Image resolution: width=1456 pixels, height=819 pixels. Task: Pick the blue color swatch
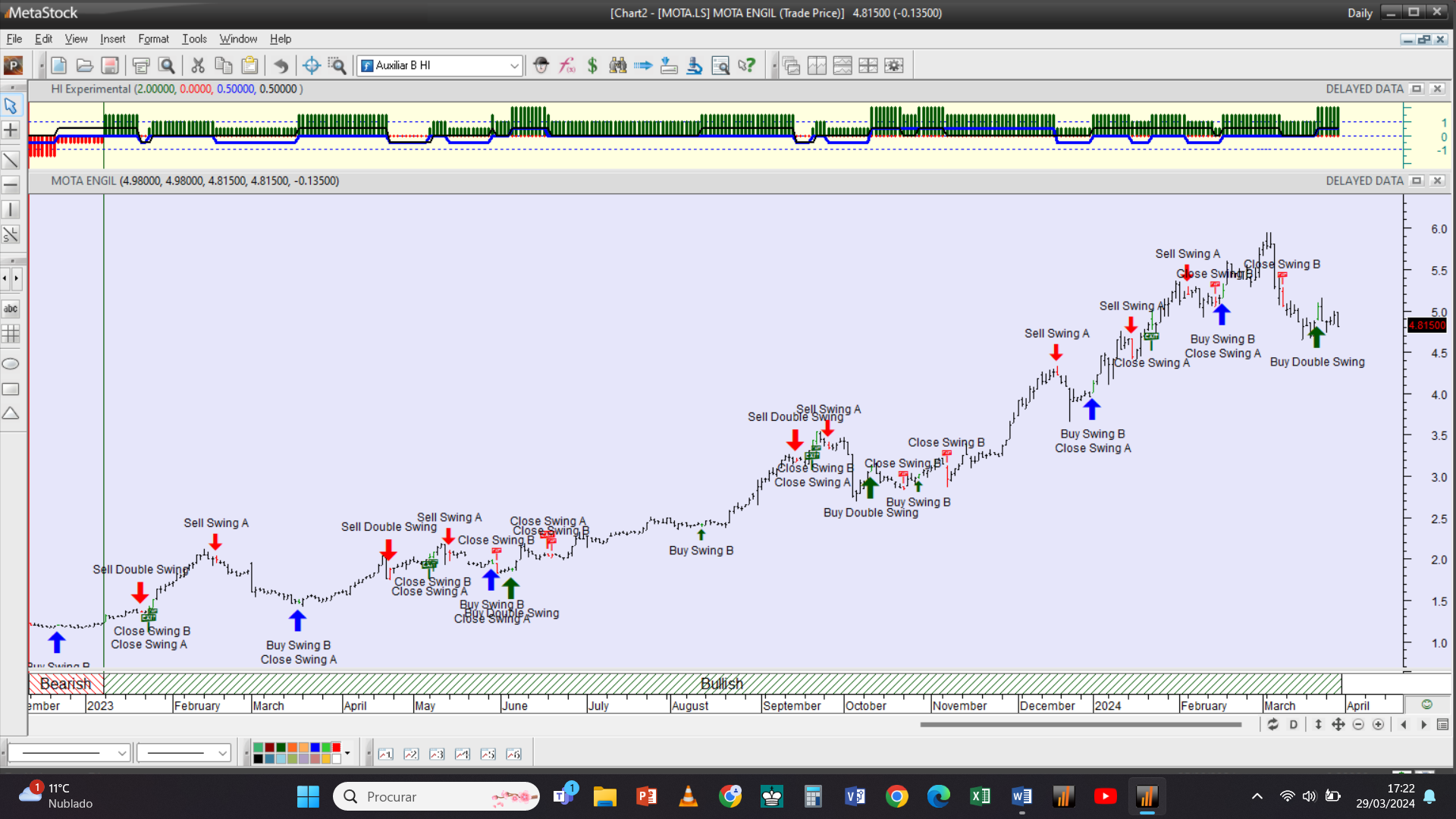coord(315,748)
